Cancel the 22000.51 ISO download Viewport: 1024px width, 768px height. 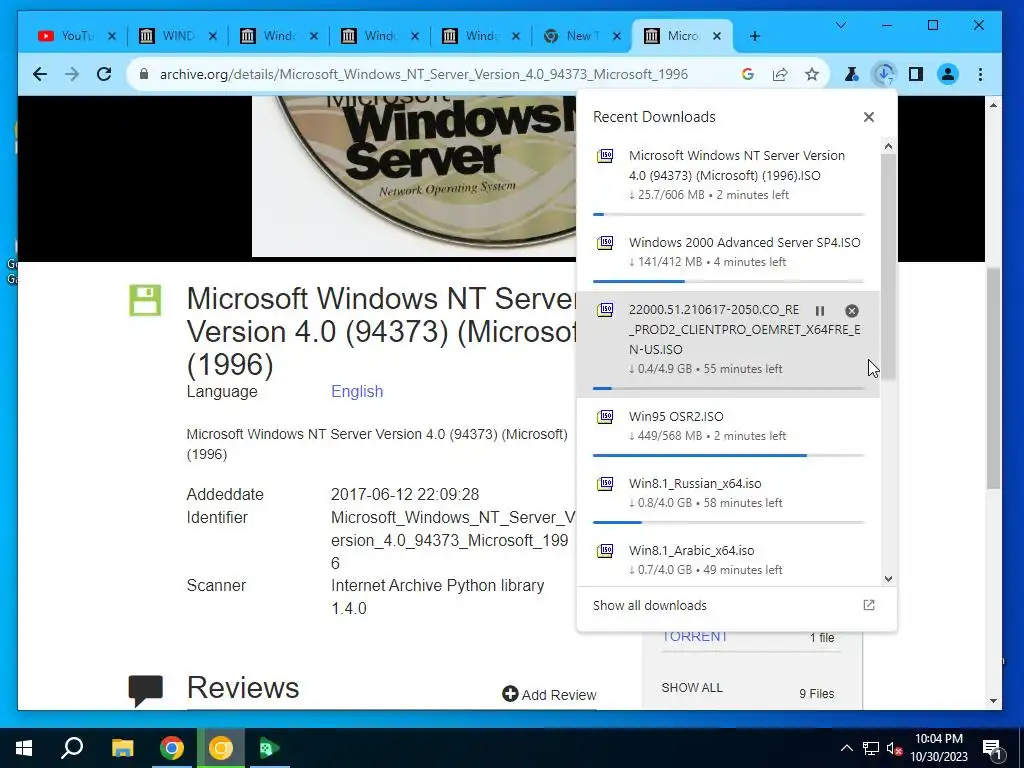852,311
